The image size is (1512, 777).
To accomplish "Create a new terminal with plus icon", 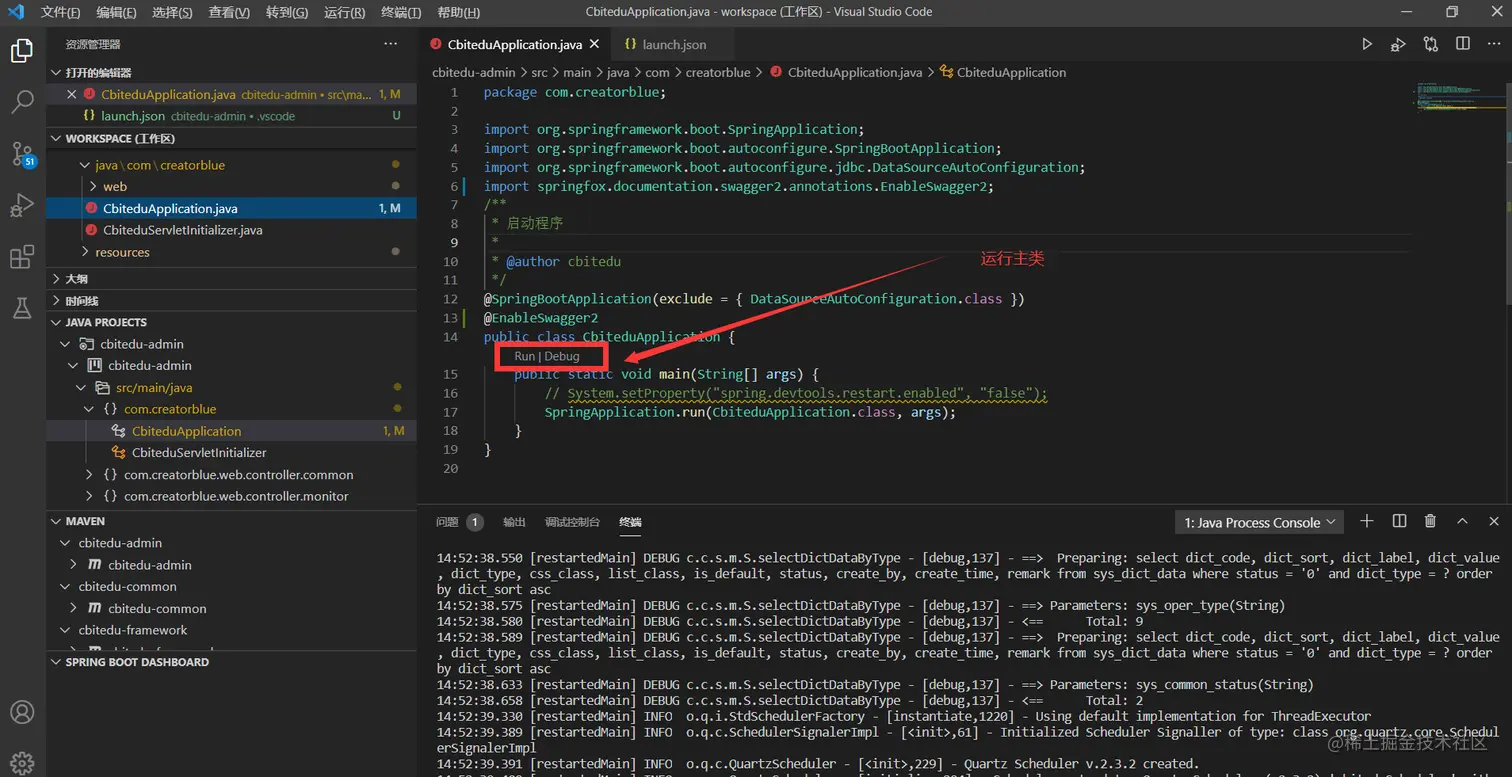I will coord(1367,521).
